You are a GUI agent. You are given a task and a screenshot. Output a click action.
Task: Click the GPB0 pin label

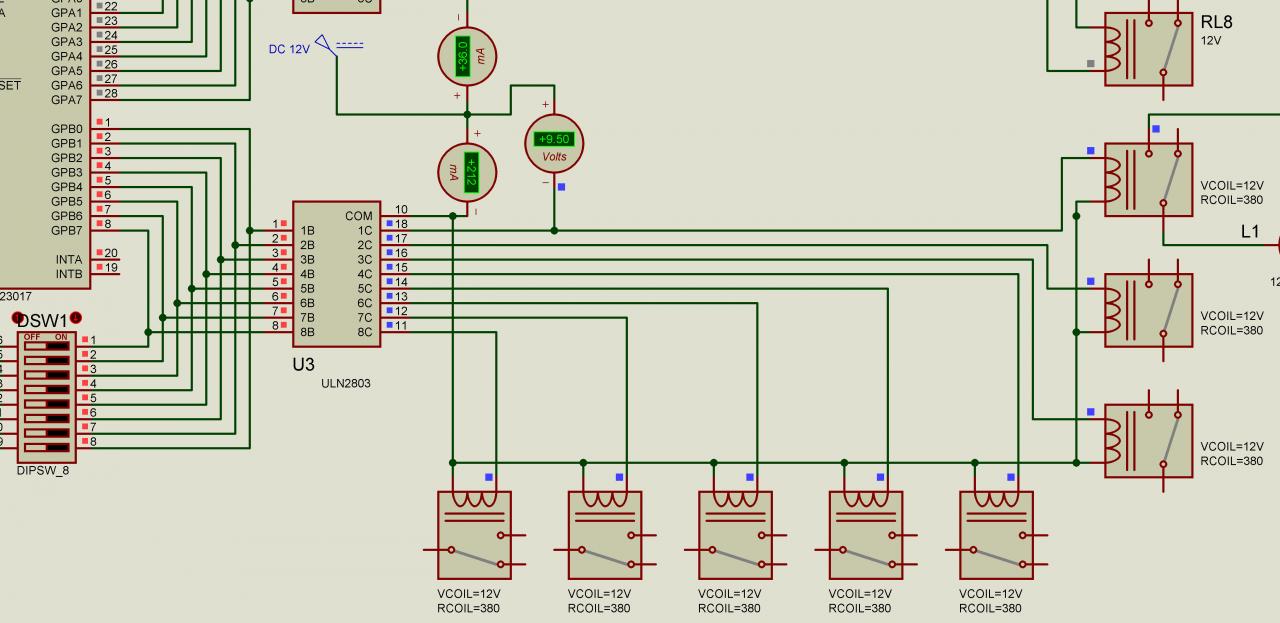click(x=67, y=129)
